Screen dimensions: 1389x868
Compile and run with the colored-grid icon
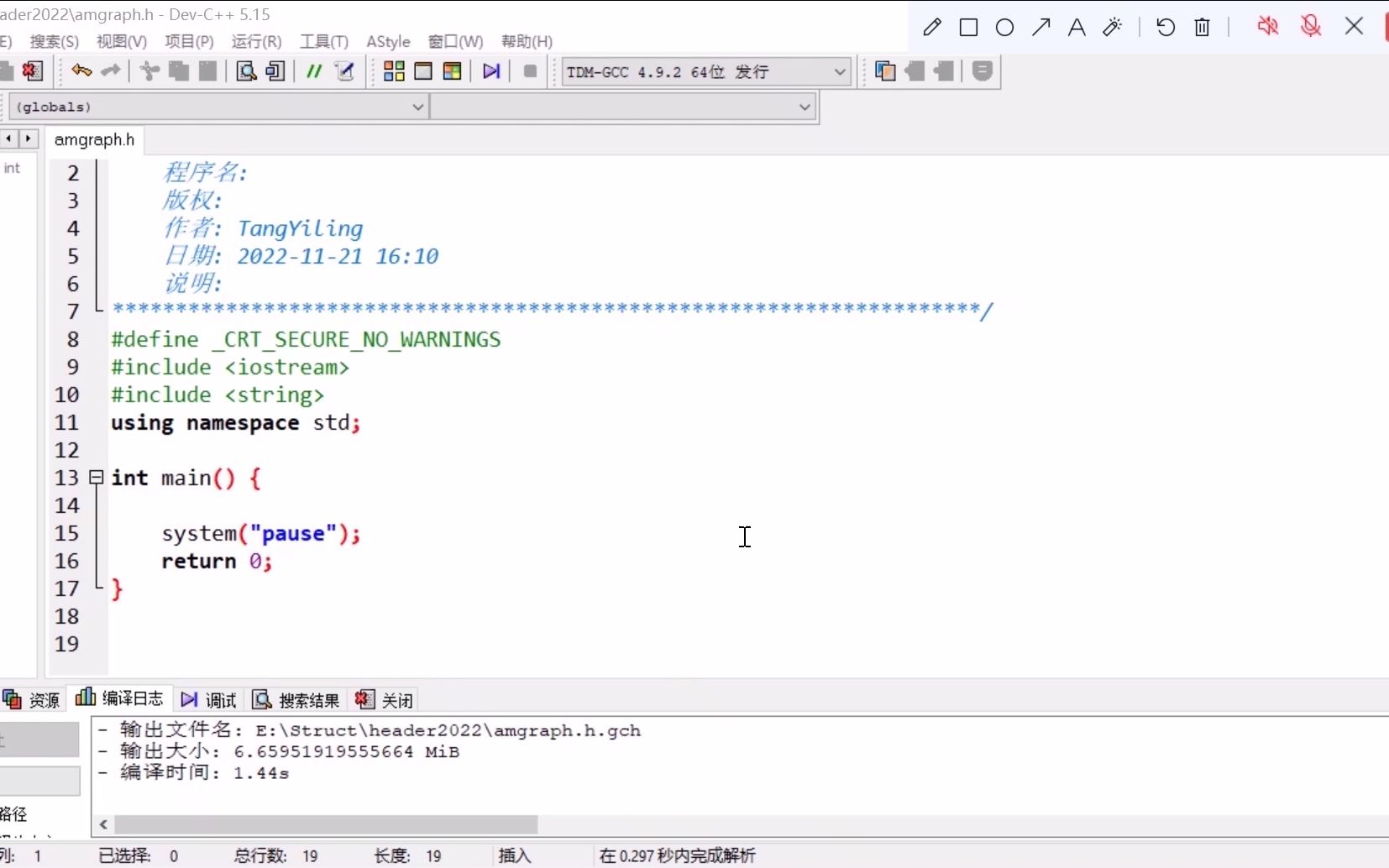point(452,71)
